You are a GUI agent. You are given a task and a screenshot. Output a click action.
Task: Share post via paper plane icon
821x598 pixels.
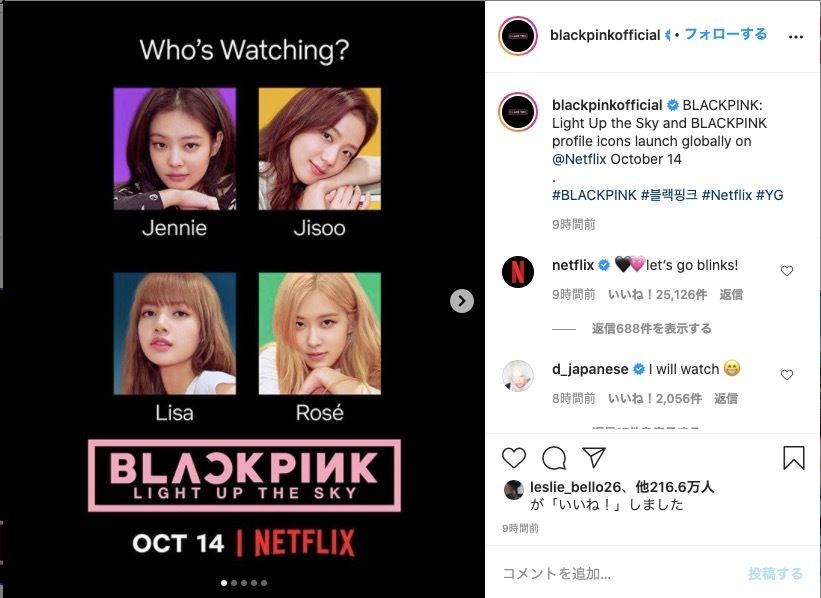coord(594,457)
